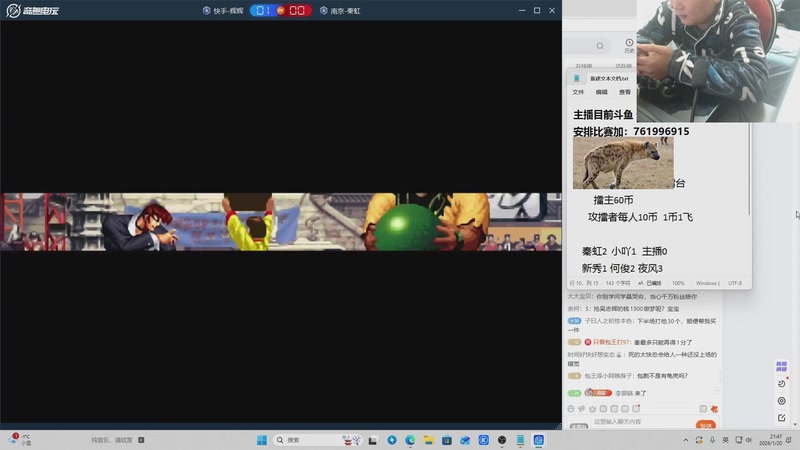Viewport: 800px width, 450px height.
Task: Click the search magnifier icon in Douyu panel
Action: [600, 46]
